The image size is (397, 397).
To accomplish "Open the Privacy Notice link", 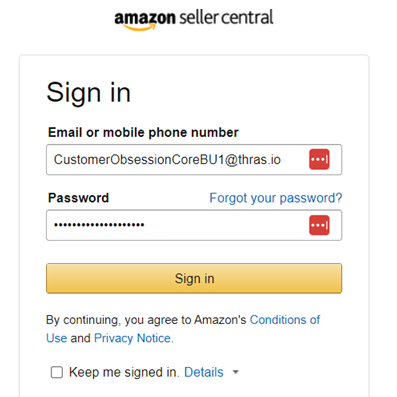I will click(133, 338).
